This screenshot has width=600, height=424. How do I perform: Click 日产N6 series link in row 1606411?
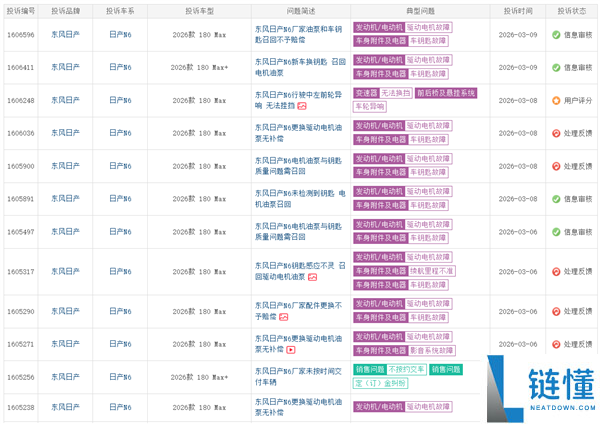pos(120,67)
